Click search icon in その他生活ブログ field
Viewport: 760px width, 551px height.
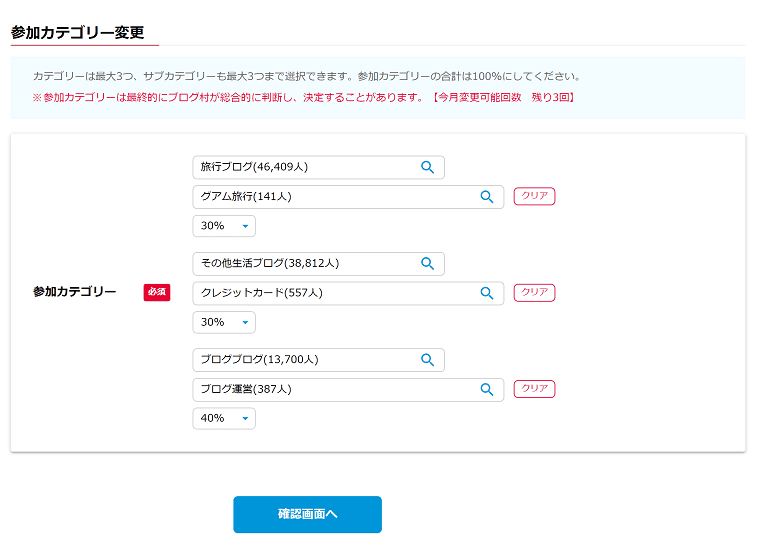tap(427, 264)
